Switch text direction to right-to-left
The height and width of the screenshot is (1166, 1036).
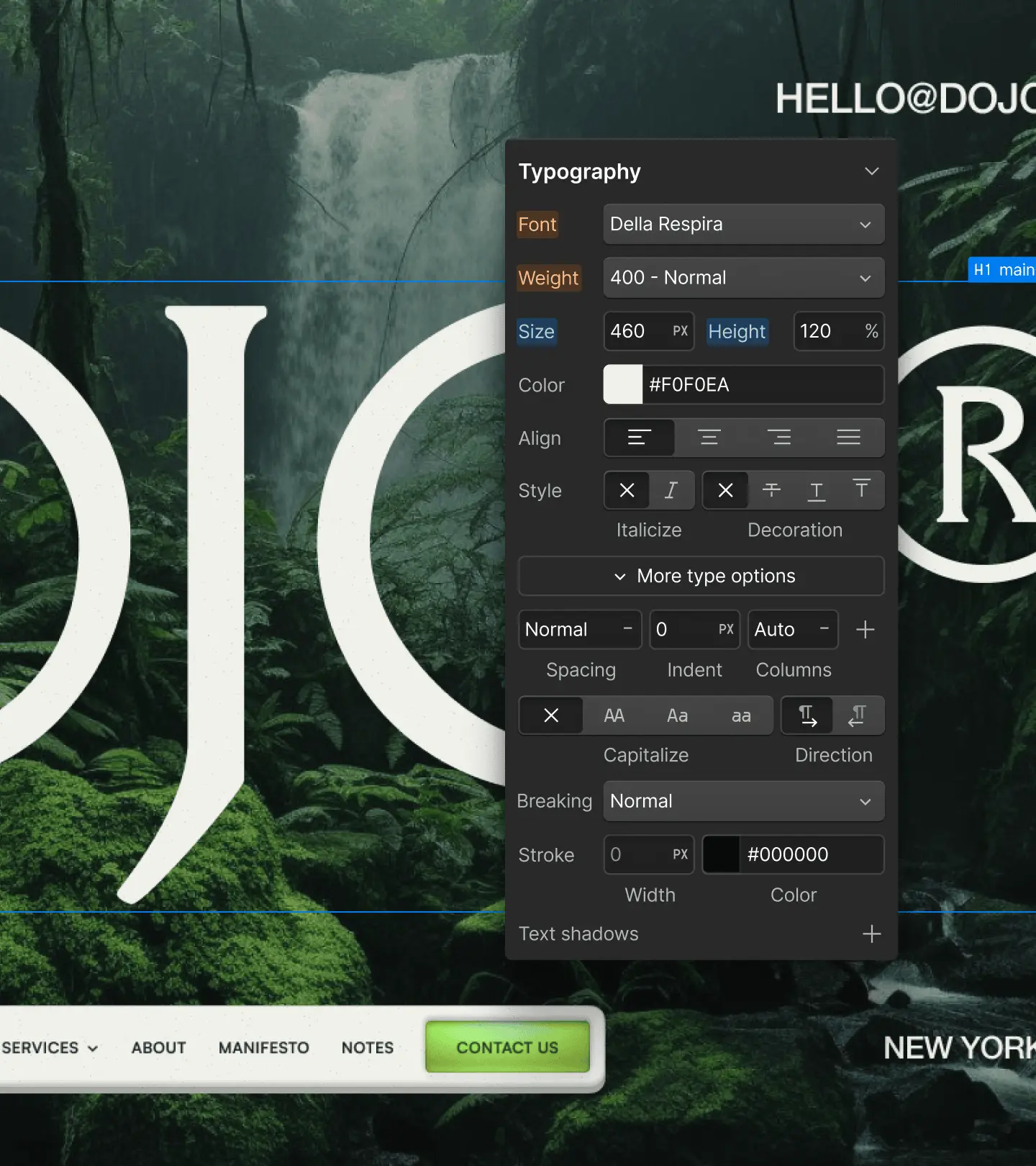pos(858,715)
